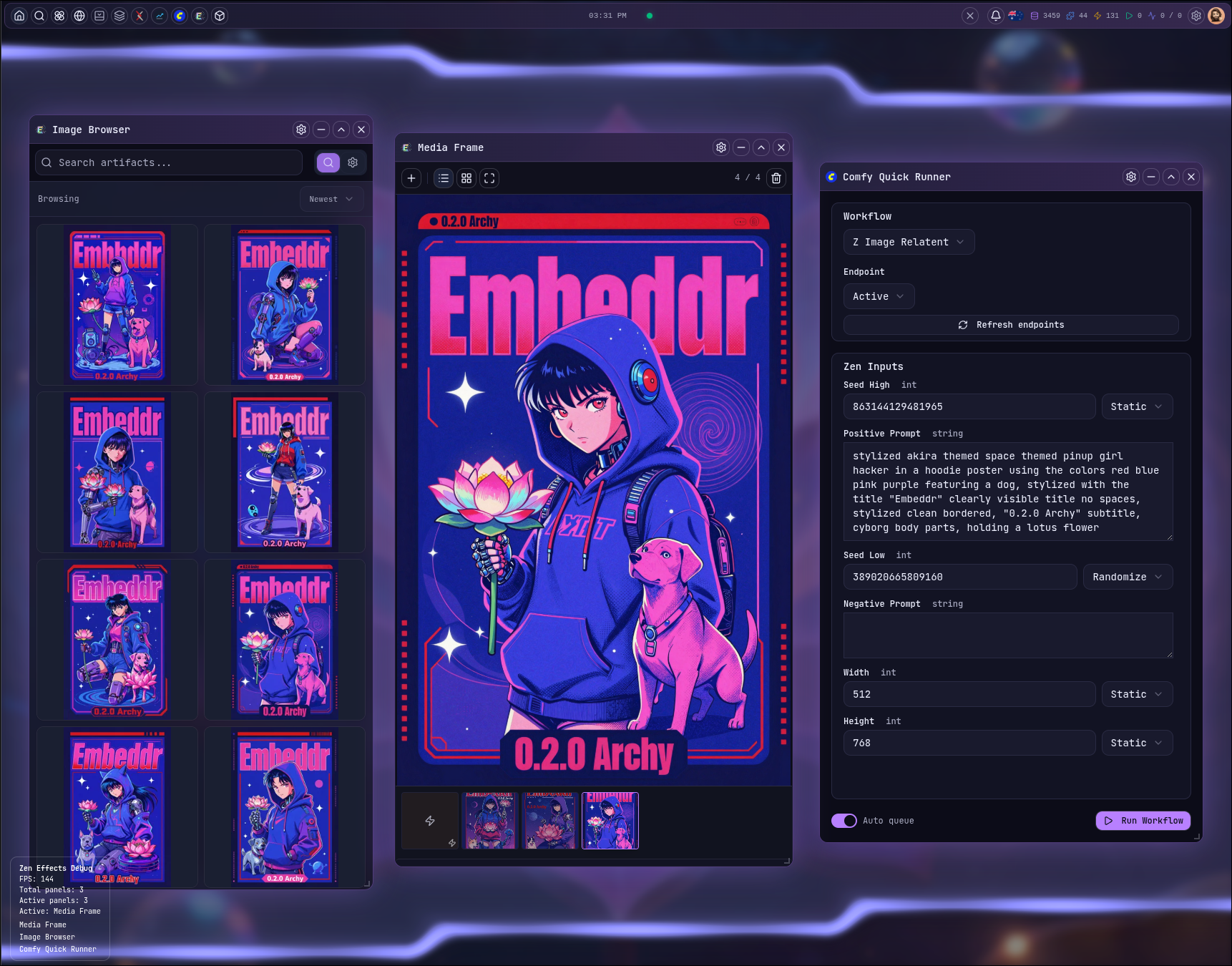The height and width of the screenshot is (966, 1232).
Task: Select the first thumbnail in Media Frame filmstrip
Action: pos(490,821)
